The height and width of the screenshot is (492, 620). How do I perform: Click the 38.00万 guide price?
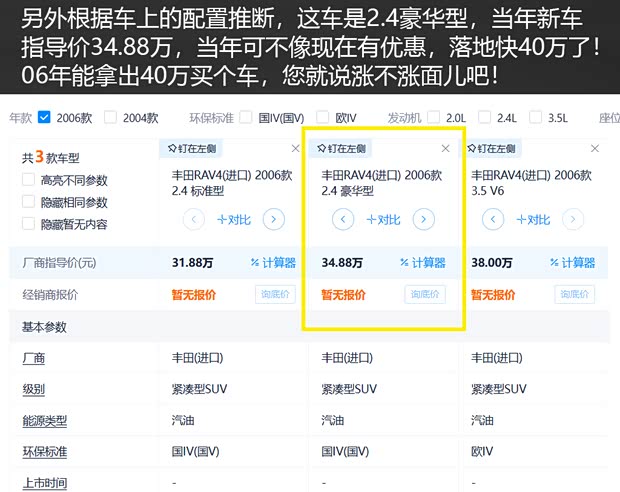pyautogui.click(x=491, y=263)
